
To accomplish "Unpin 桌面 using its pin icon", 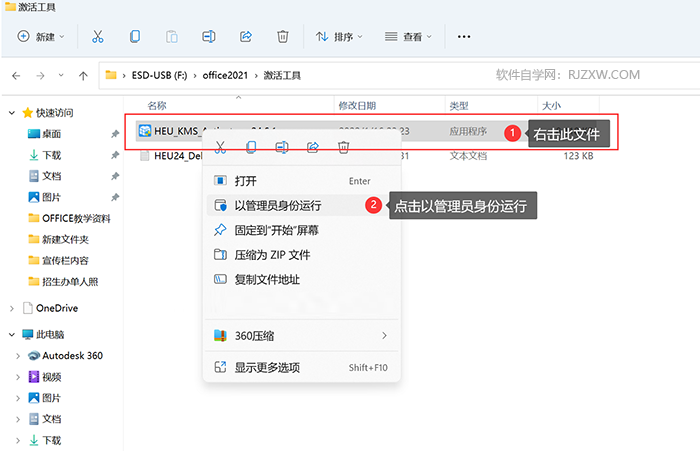I will point(115,134).
